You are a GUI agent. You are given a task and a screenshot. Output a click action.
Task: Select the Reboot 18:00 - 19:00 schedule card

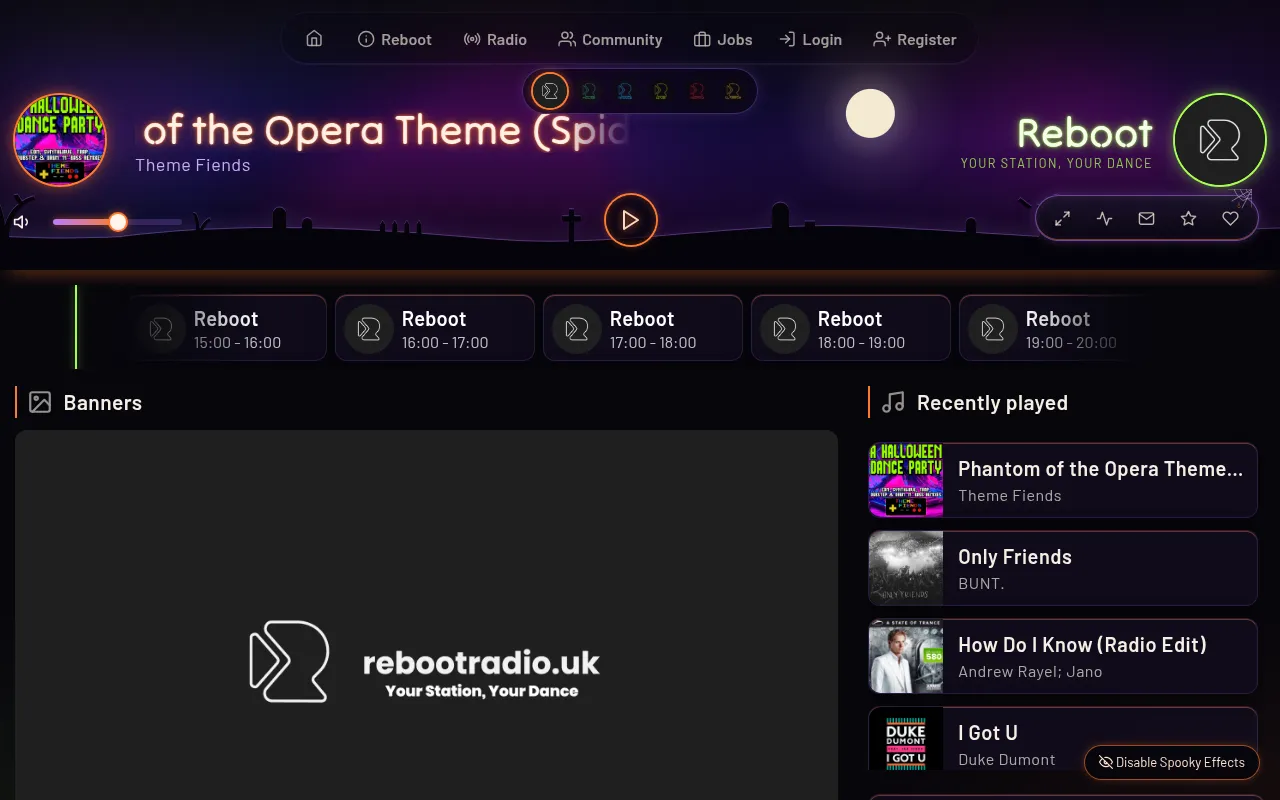point(851,328)
